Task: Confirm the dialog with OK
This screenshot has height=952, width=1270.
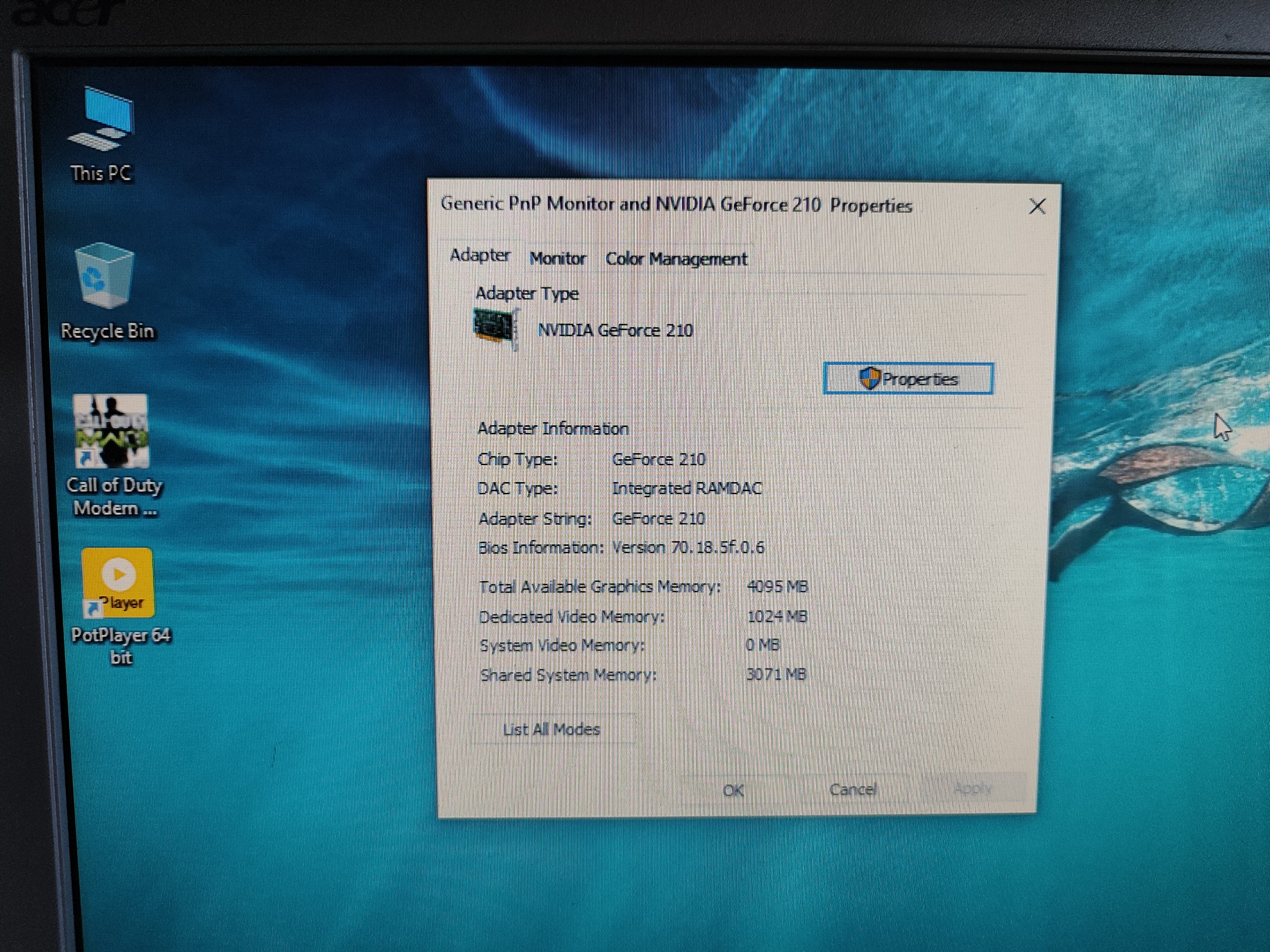Action: pyautogui.click(x=733, y=790)
